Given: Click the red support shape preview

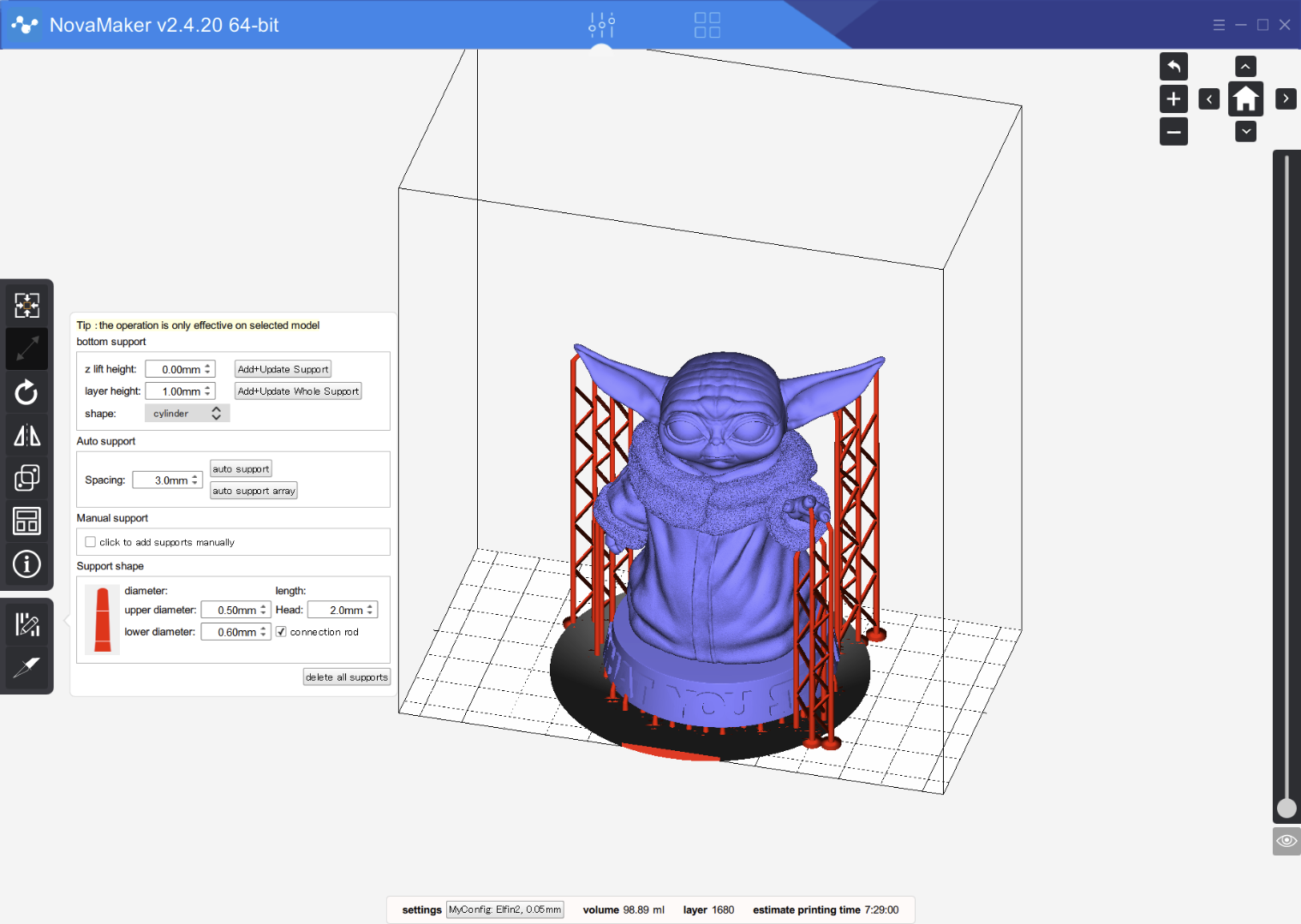Looking at the screenshot, I should pos(103,619).
